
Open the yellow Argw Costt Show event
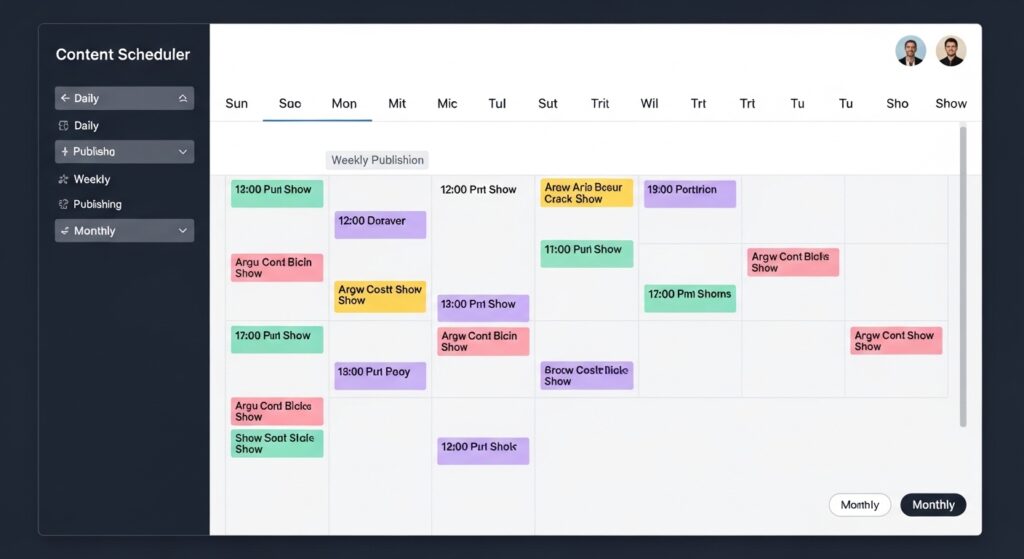click(x=380, y=296)
